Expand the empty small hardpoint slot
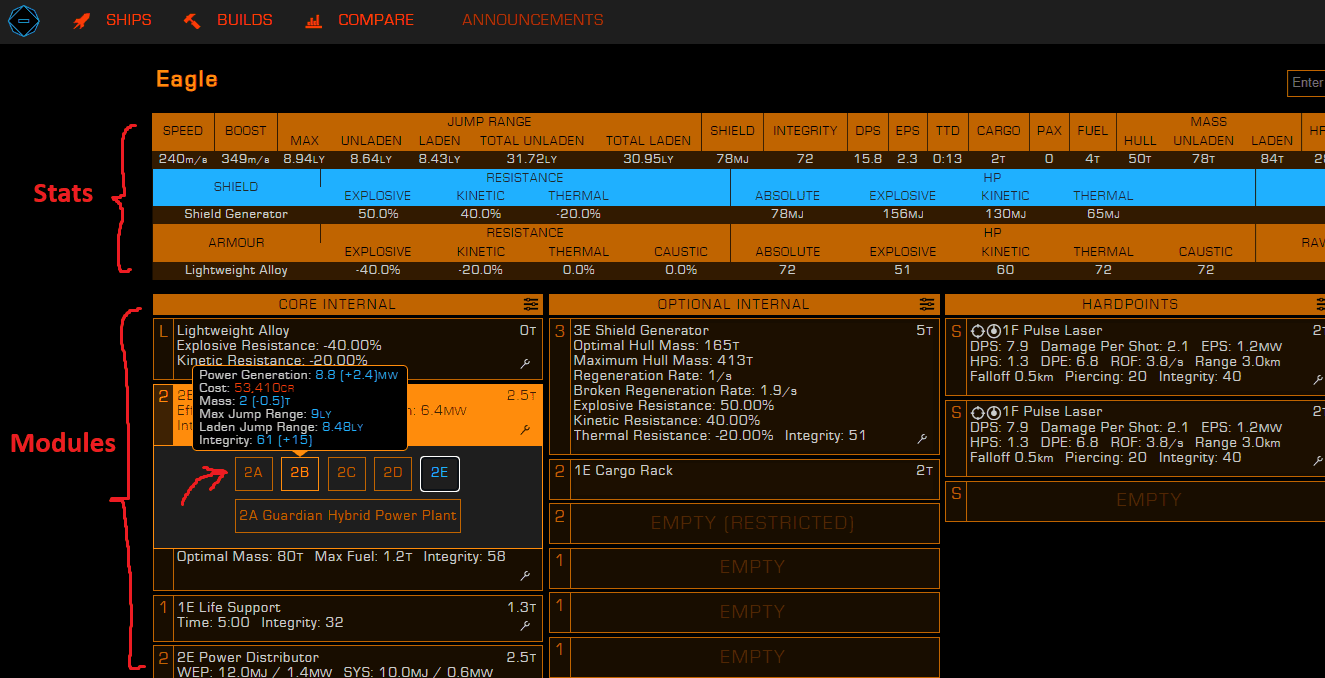Viewport: 1325px width, 678px height. click(1147, 500)
